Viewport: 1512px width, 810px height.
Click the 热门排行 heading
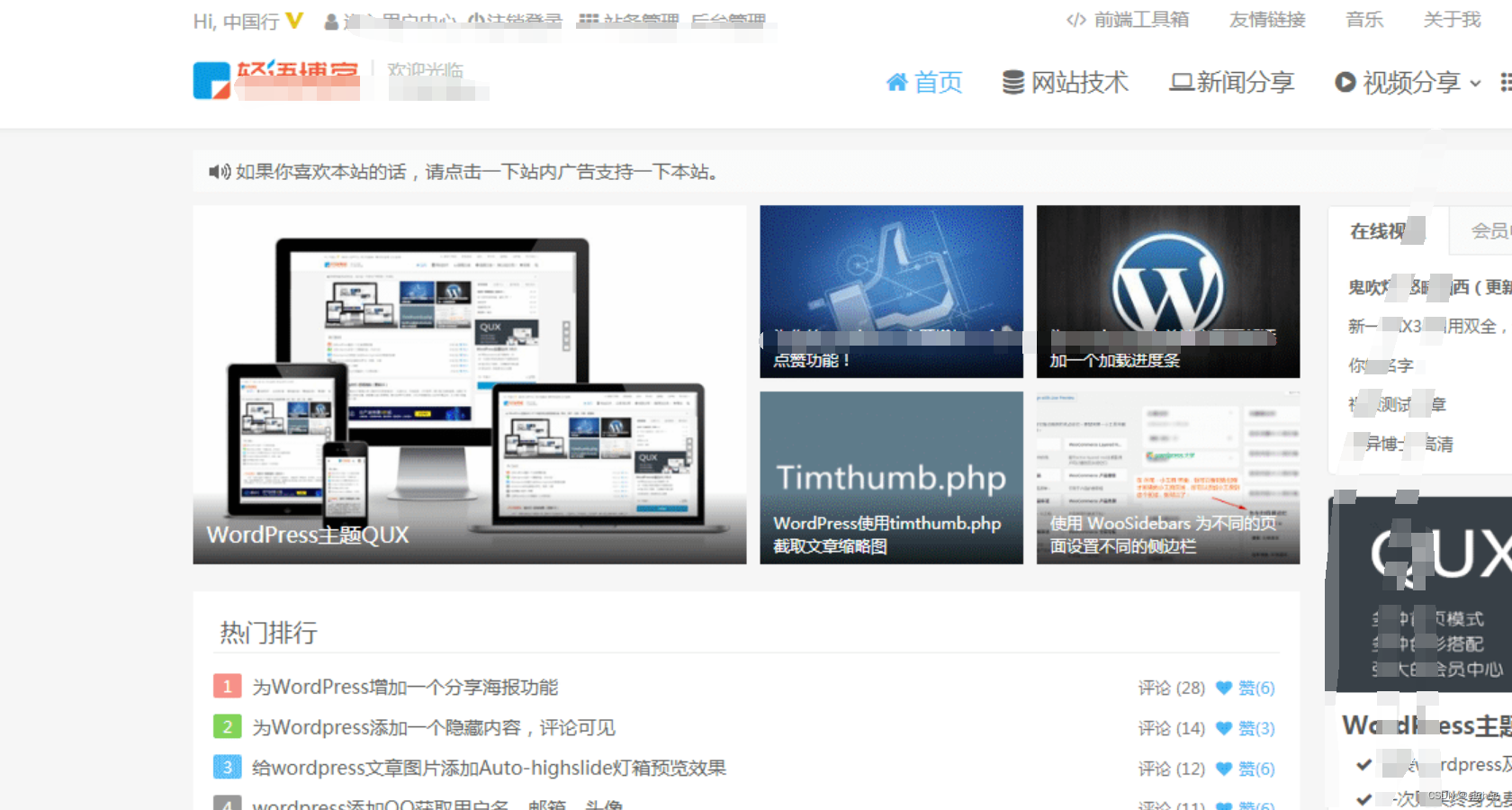pyautogui.click(x=269, y=632)
